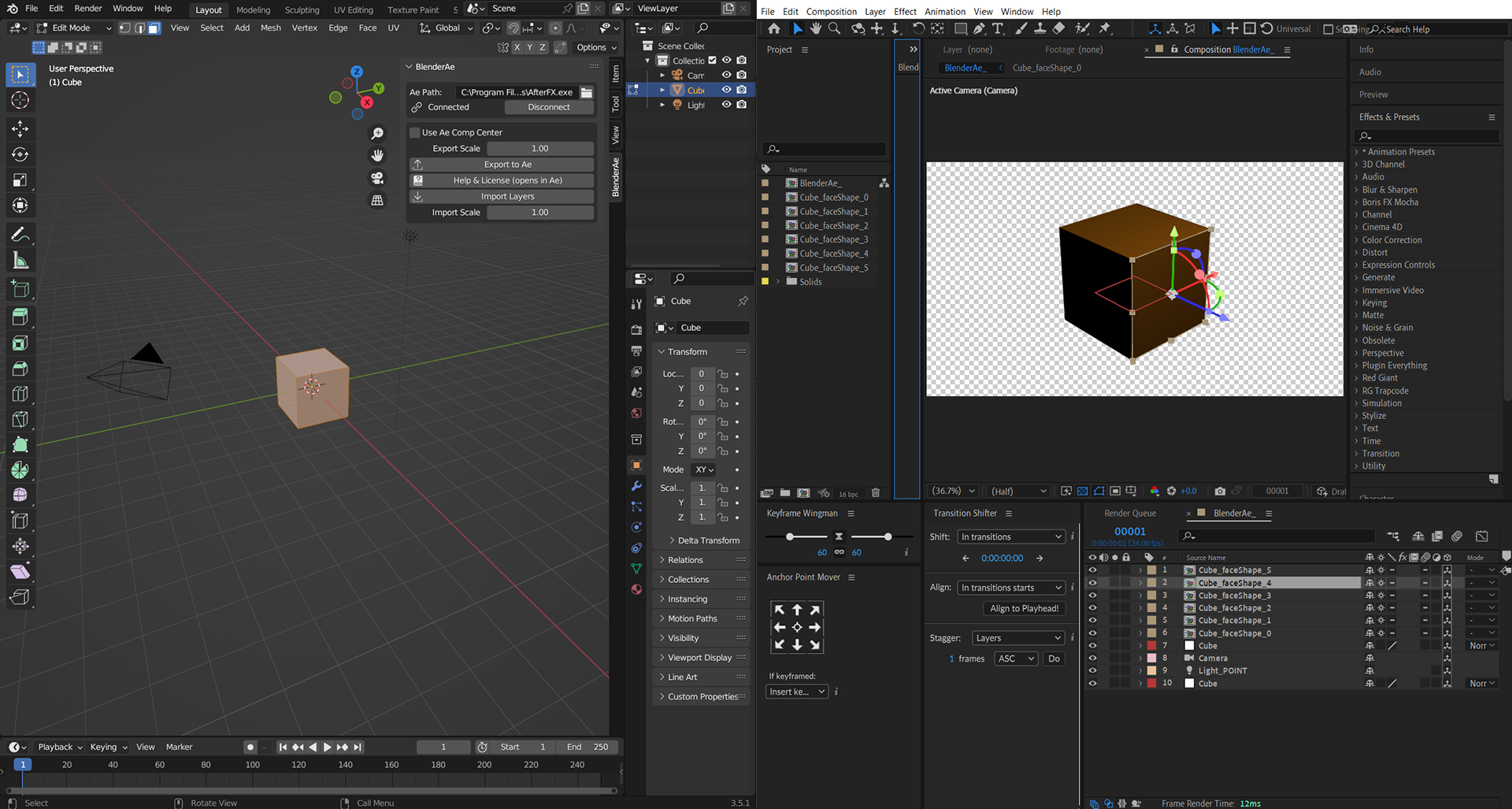Select the Type tool in After Effects
Image resolution: width=1512 pixels, height=809 pixels.
[998, 28]
